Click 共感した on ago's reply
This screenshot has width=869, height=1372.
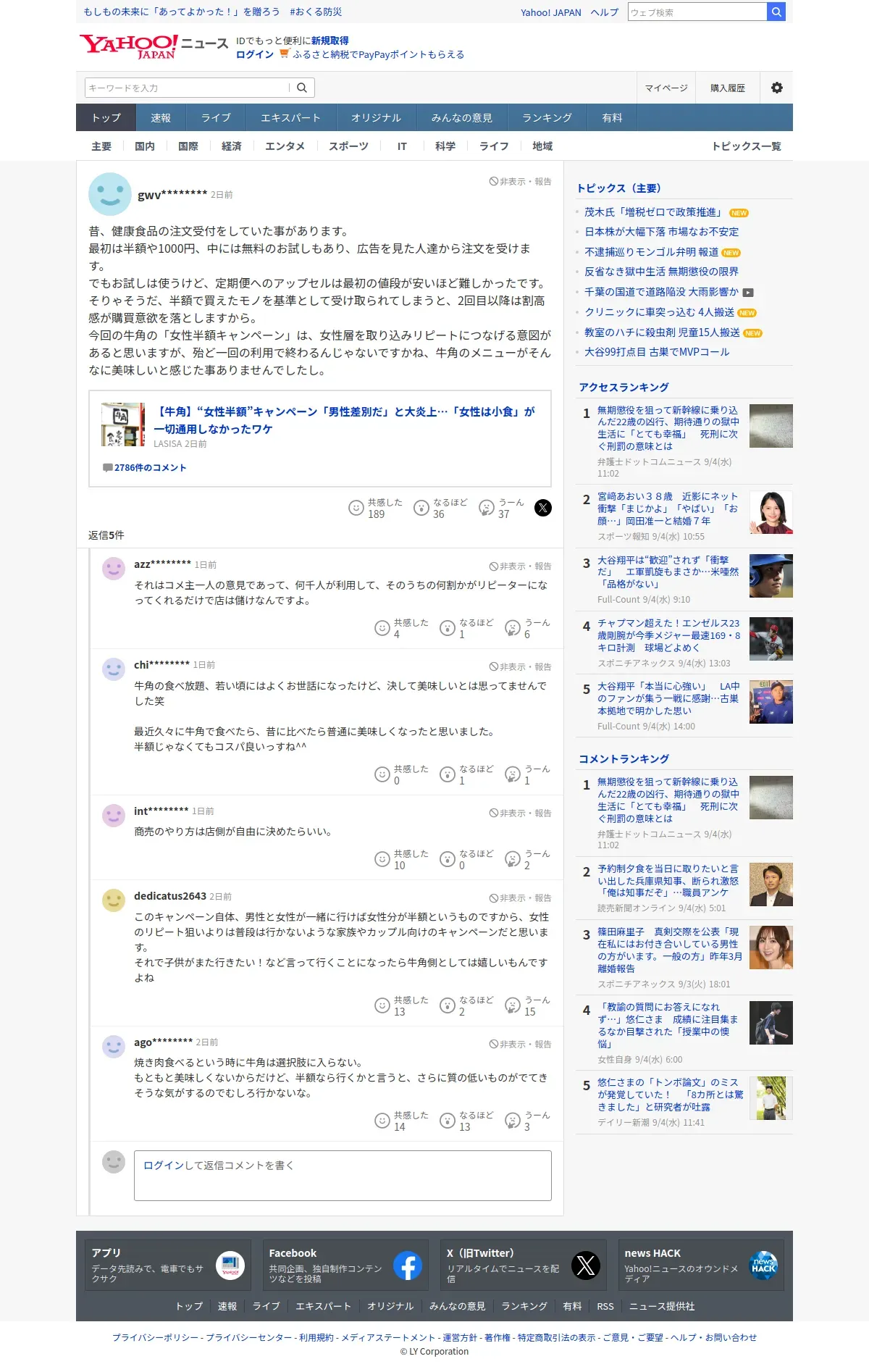[382, 1121]
